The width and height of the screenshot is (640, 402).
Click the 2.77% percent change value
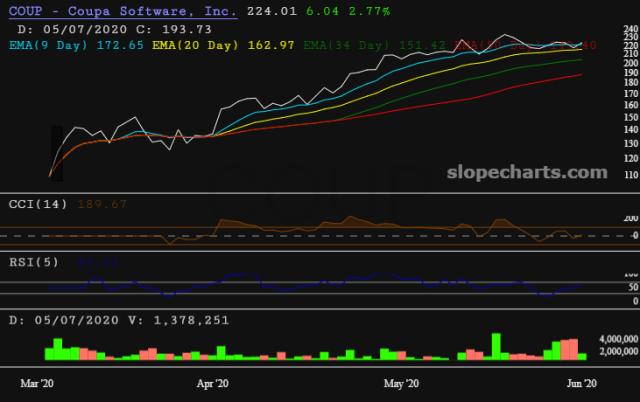point(370,11)
